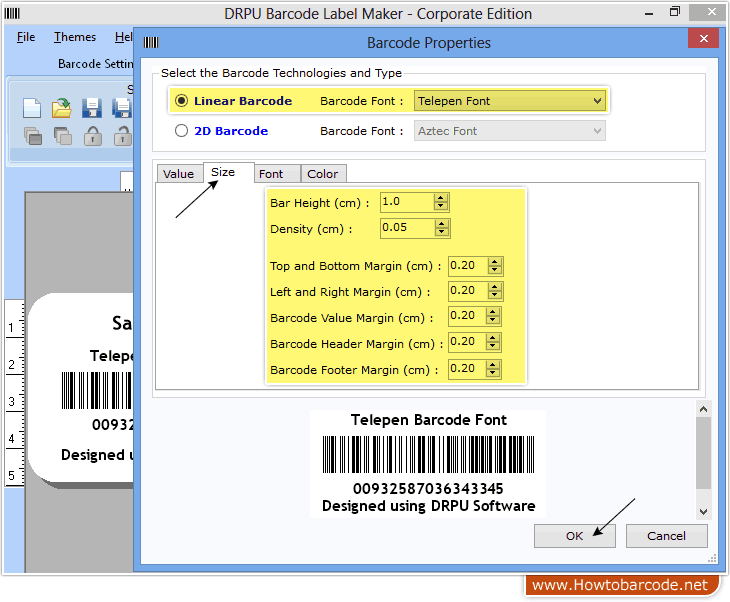Image resolution: width=730 pixels, height=602 pixels.
Task: Click Barcode Footer Margin value field
Action: (x=467, y=369)
